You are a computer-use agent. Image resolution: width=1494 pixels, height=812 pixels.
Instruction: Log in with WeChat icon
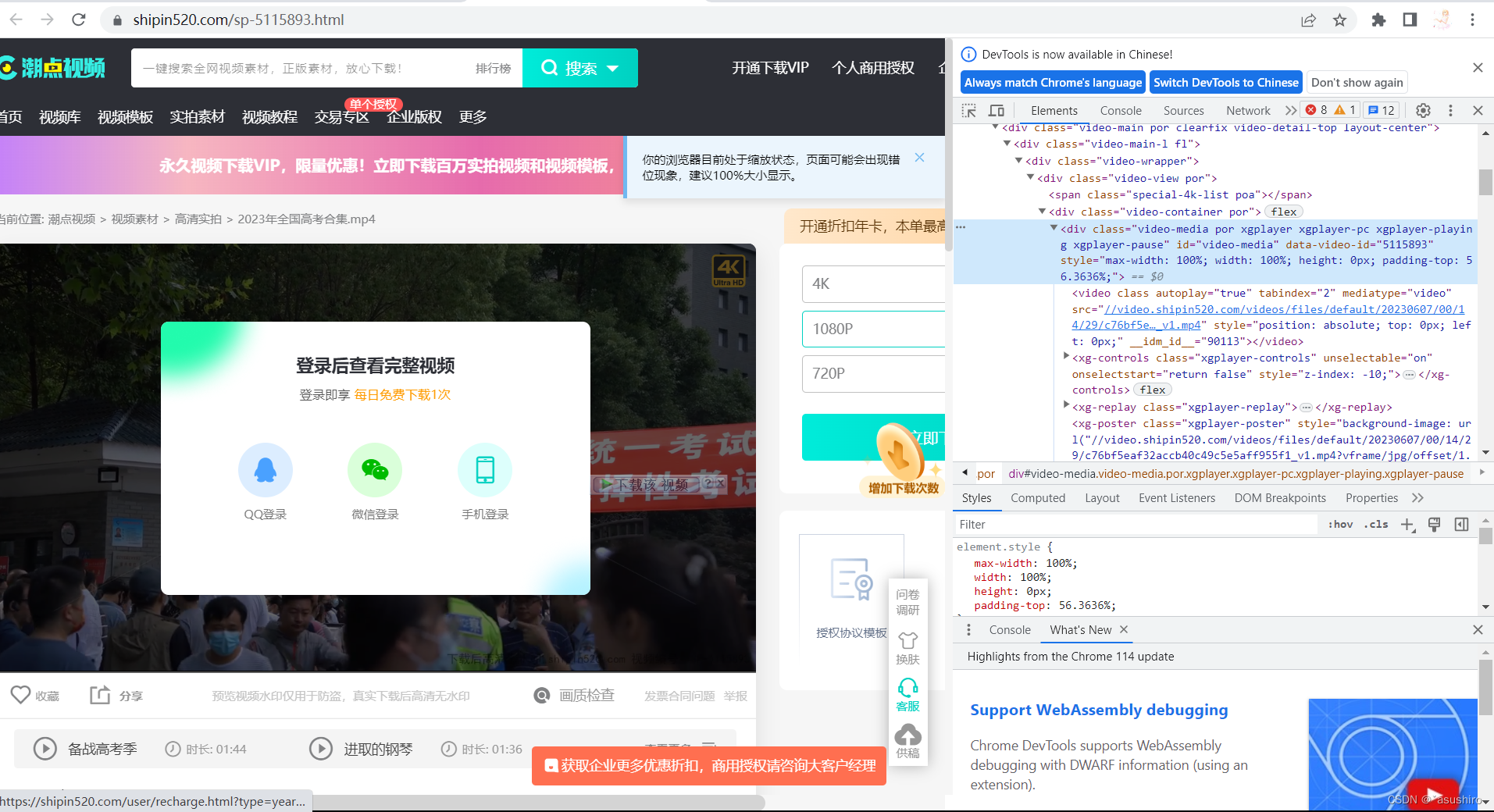[375, 470]
